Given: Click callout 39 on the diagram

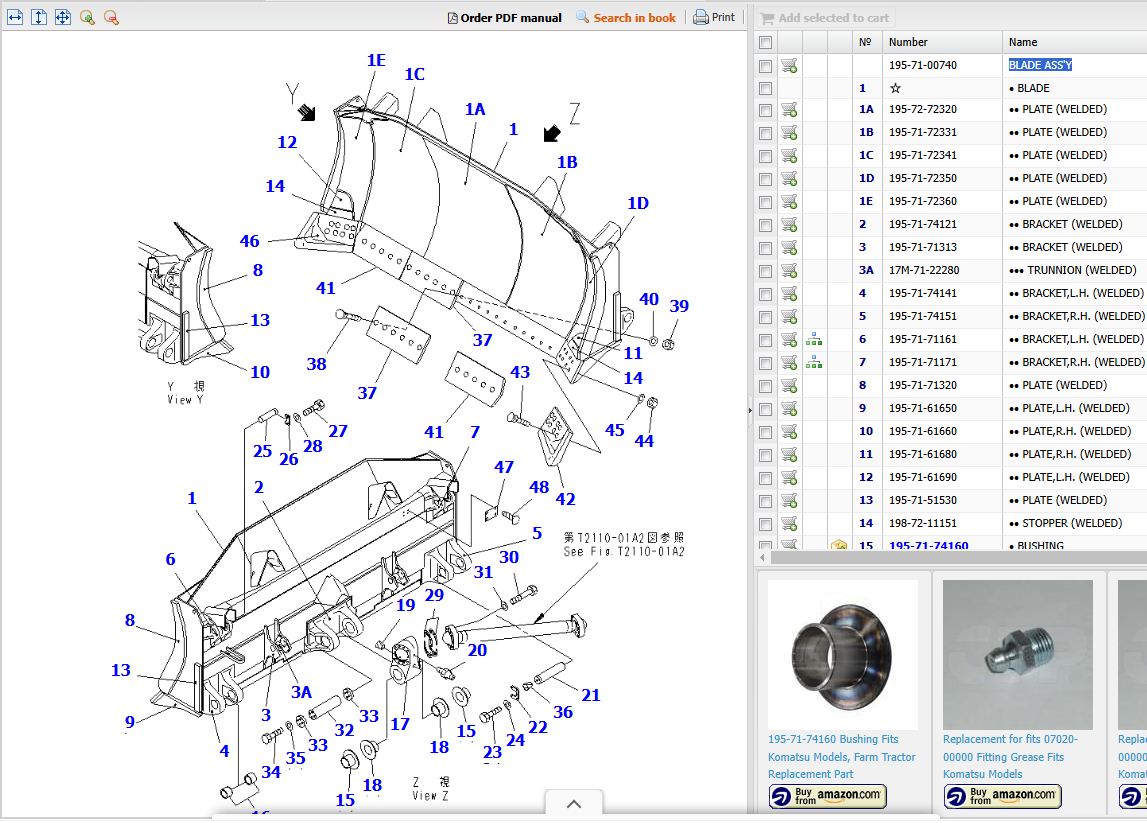Looking at the screenshot, I should [x=679, y=306].
